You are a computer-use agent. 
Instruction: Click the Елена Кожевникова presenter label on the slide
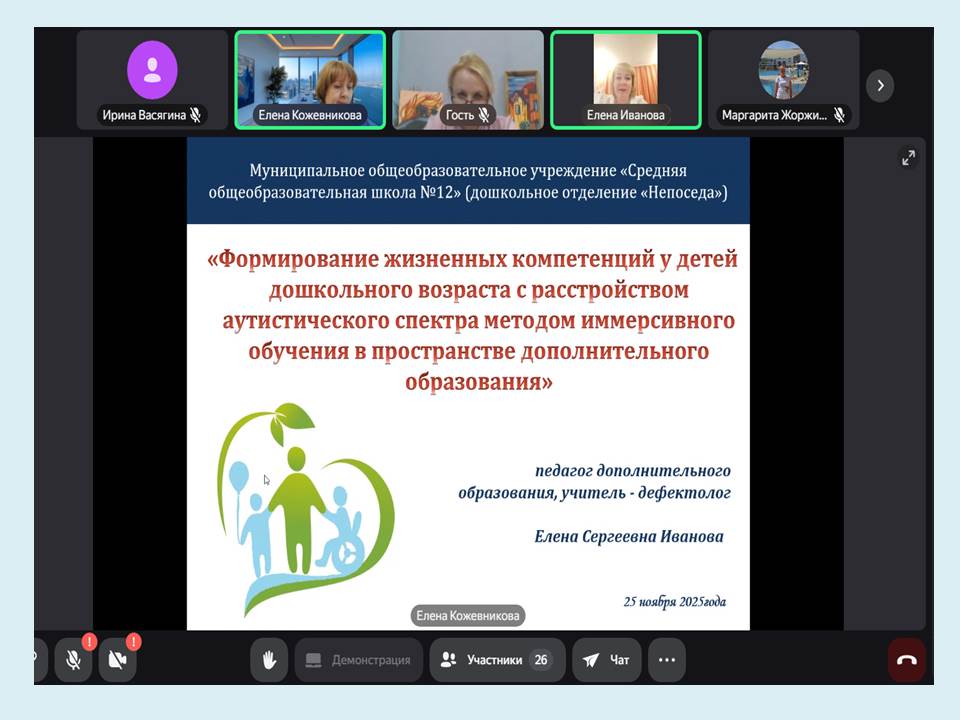click(x=468, y=616)
